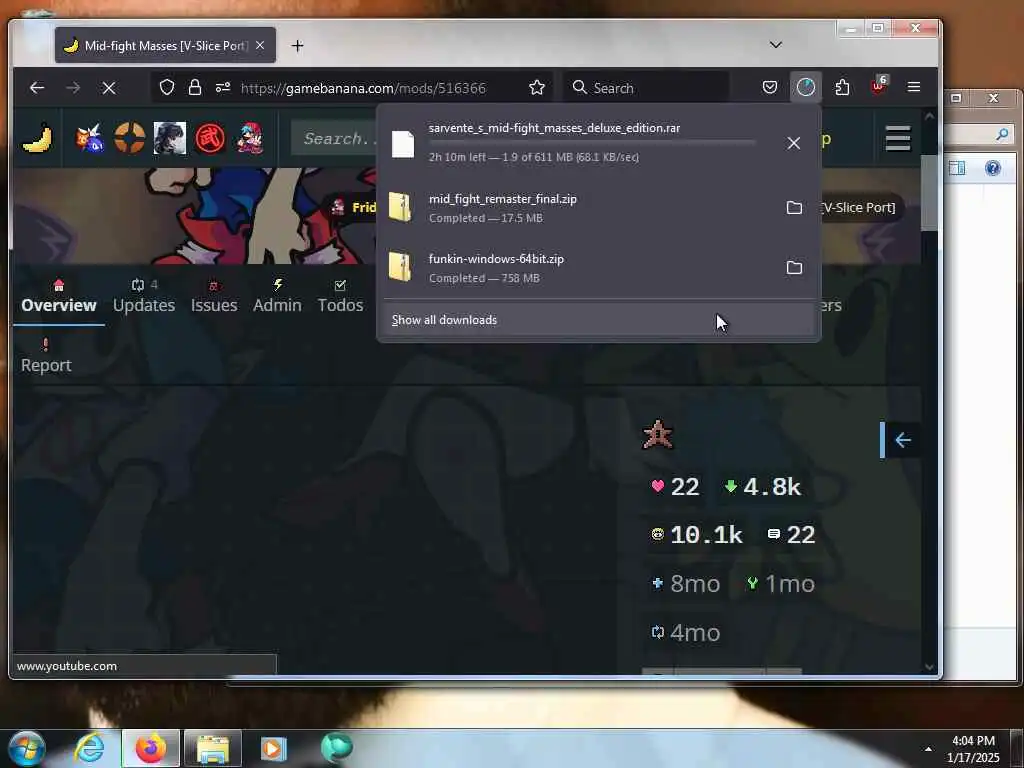The image size is (1024, 768).
Task: Open the Extensions puzzle piece icon
Action: (x=842, y=88)
